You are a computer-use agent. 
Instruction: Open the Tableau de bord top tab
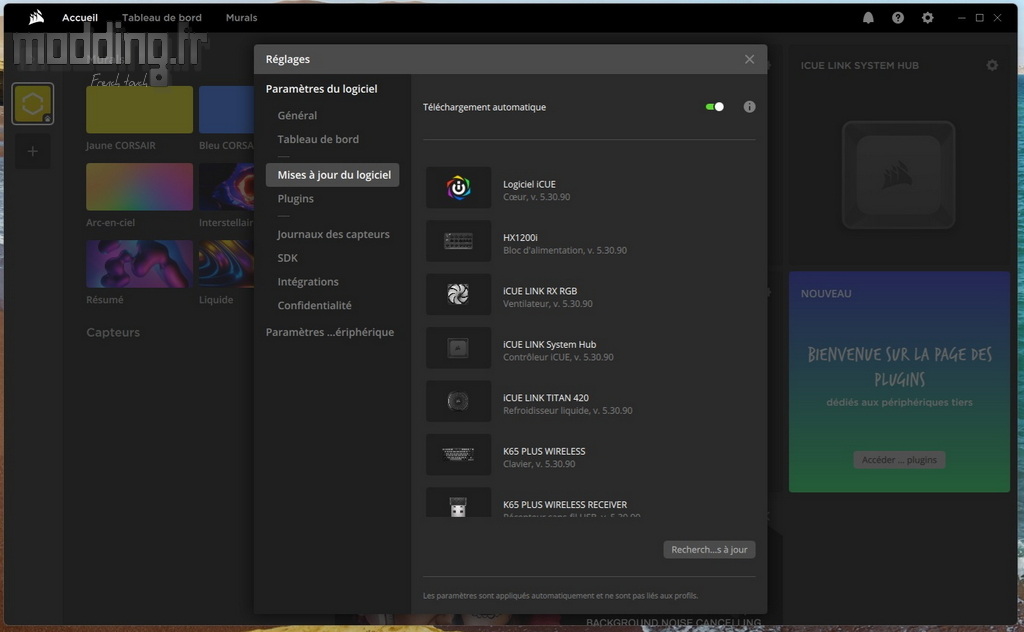tap(162, 18)
